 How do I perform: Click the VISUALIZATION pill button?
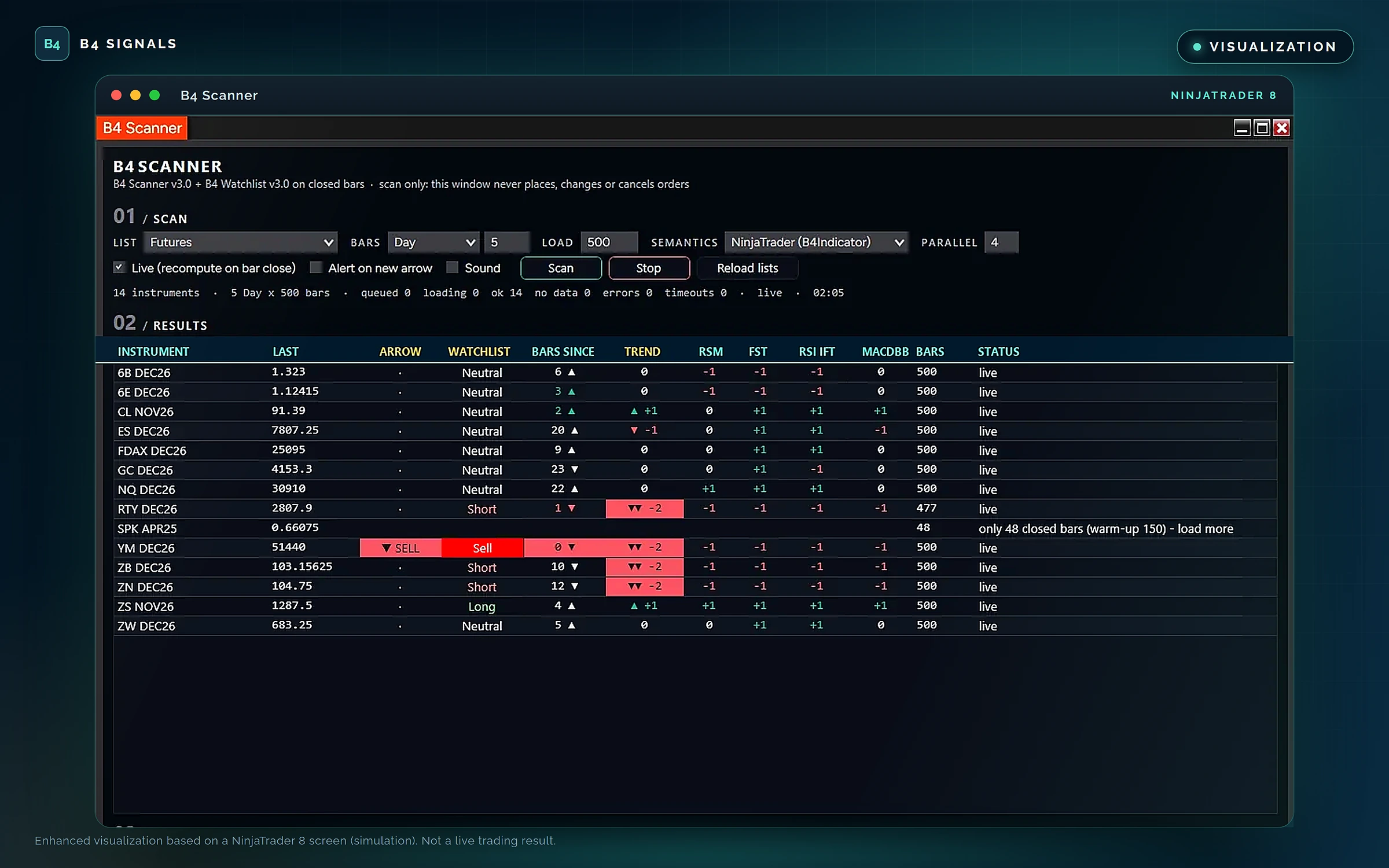tap(1265, 47)
